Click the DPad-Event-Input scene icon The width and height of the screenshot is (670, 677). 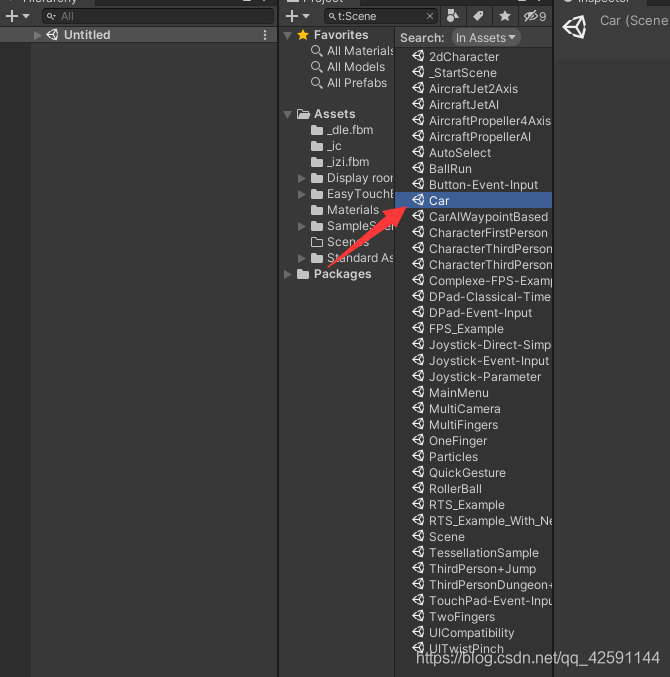click(418, 312)
